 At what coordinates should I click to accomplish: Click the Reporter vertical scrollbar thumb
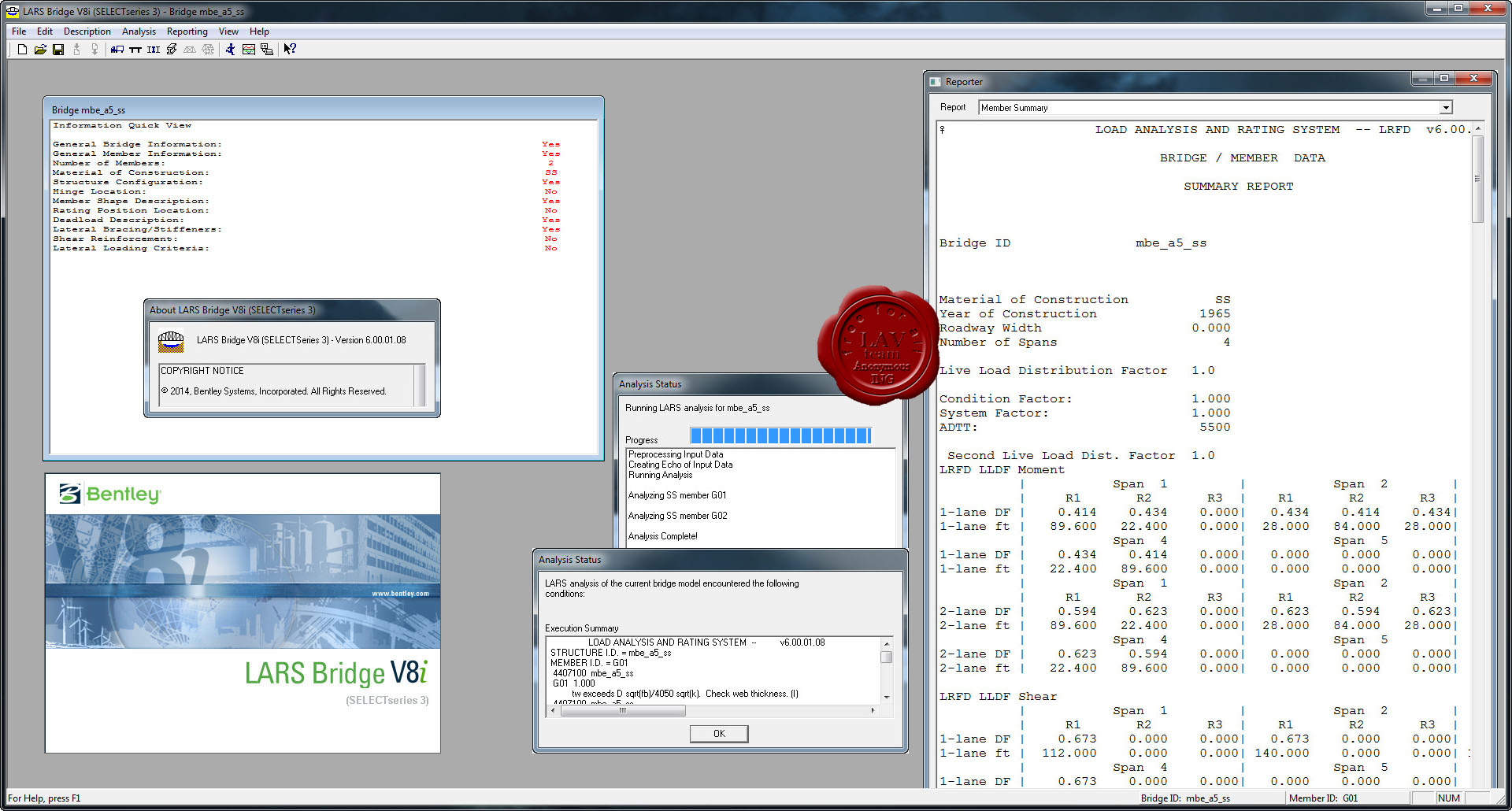point(1478,180)
